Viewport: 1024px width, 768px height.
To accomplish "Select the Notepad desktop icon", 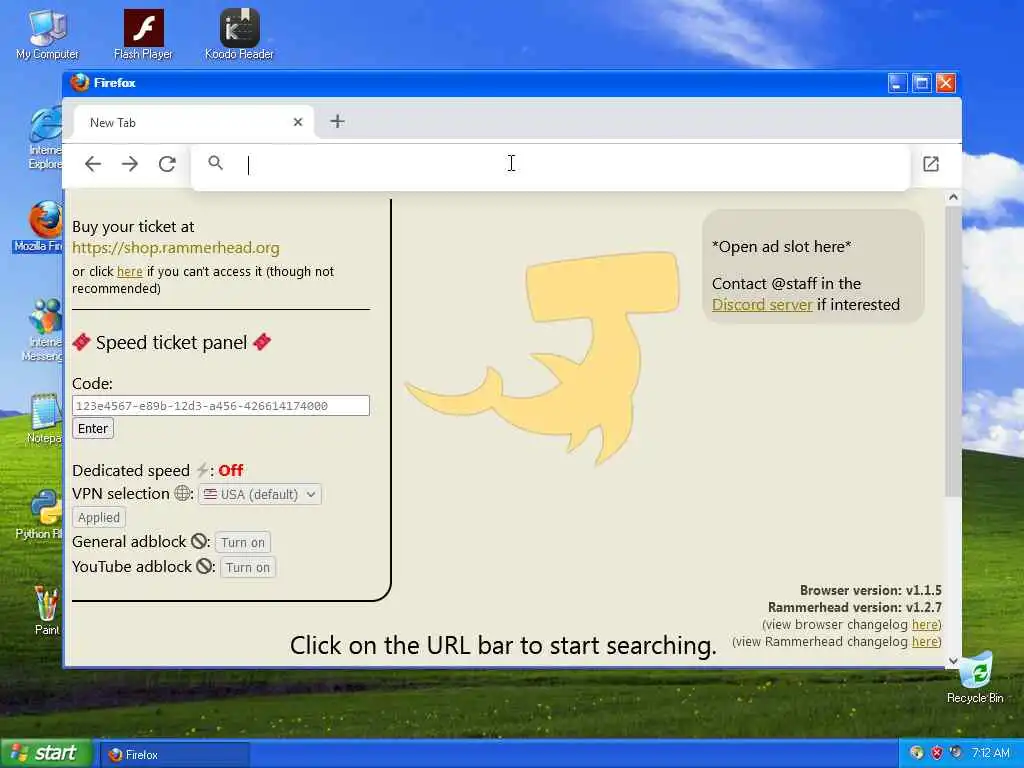I will click(44, 419).
